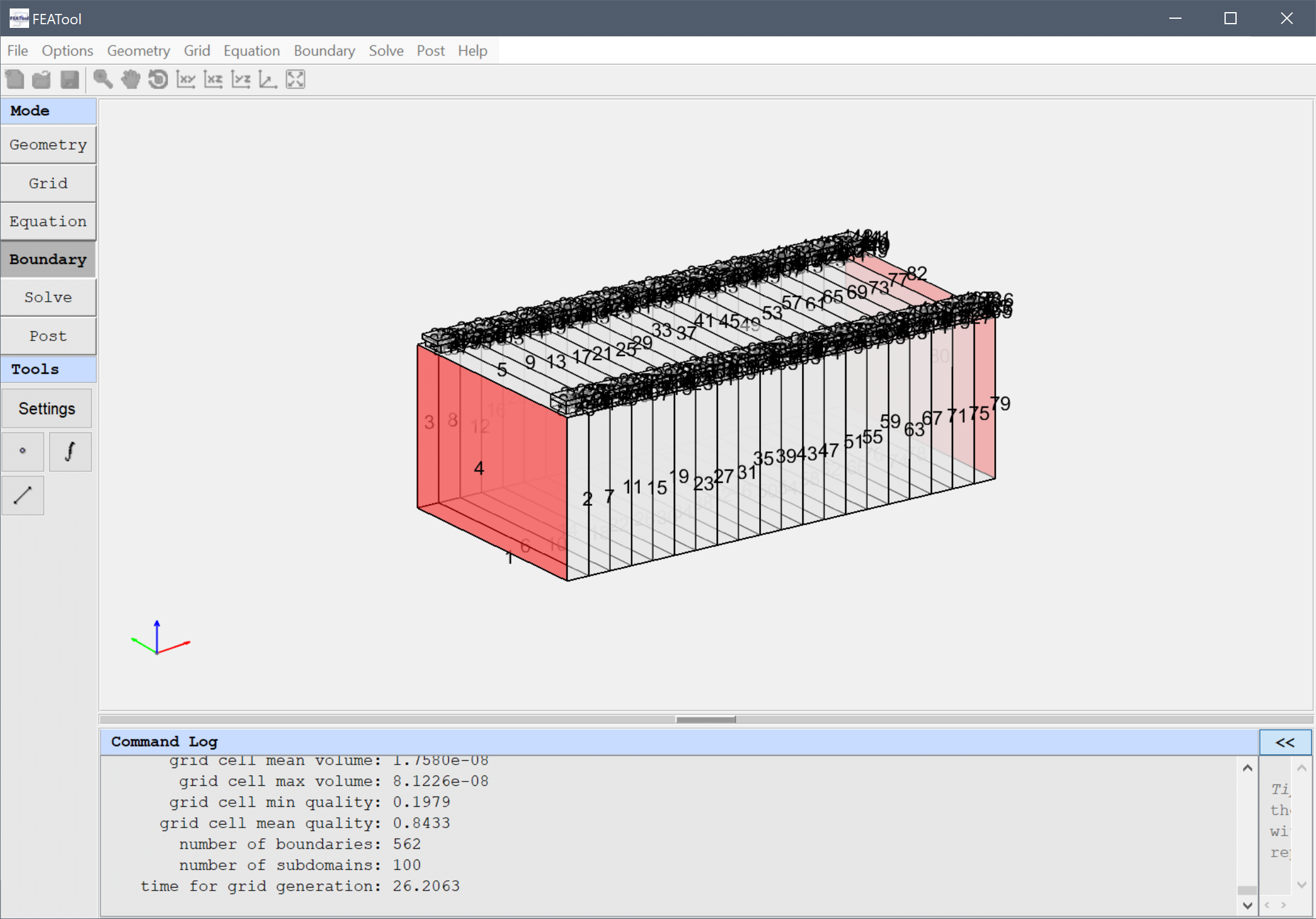Click the Open file folder icon
This screenshot has width=1316, height=919.
pyautogui.click(x=42, y=79)
